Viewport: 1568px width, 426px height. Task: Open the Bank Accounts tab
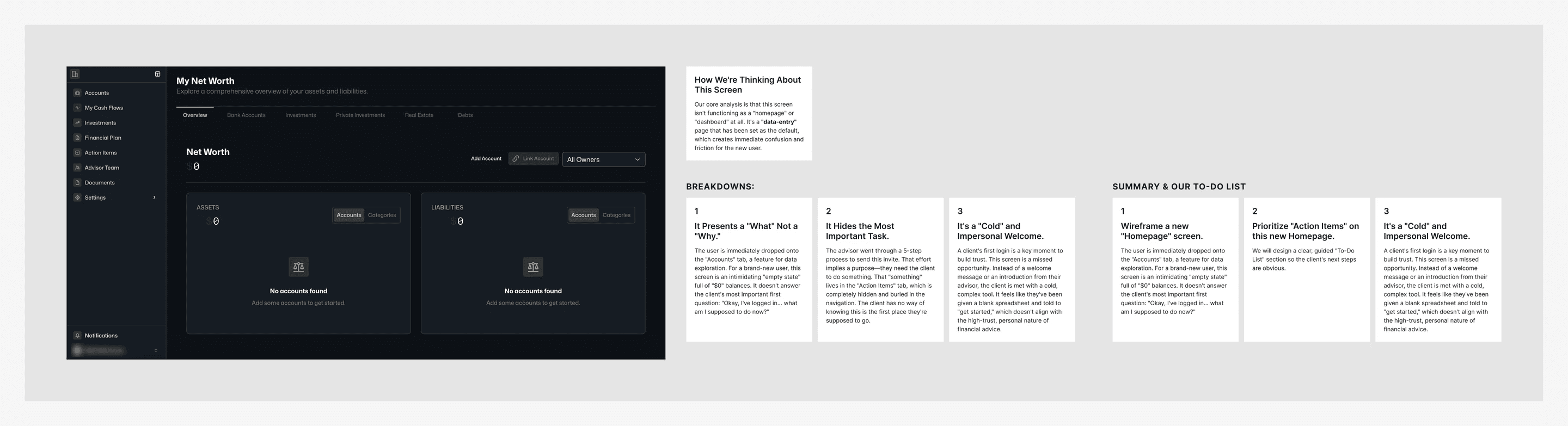246,115
